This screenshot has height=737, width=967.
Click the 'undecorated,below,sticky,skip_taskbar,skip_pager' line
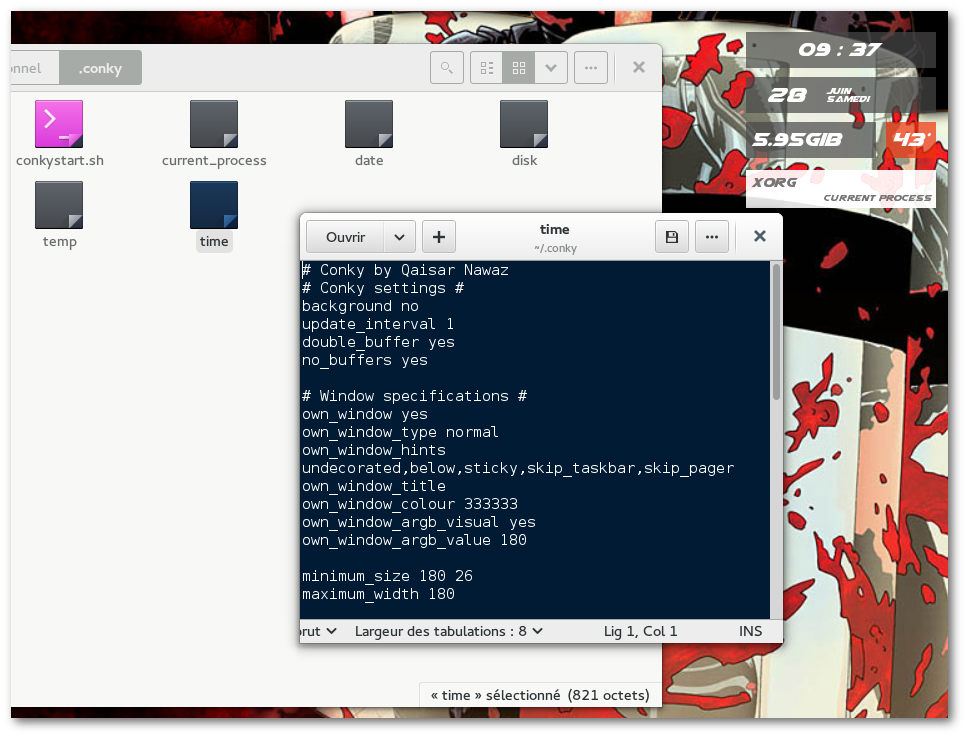pyautogui.click(x=518, y=469)
